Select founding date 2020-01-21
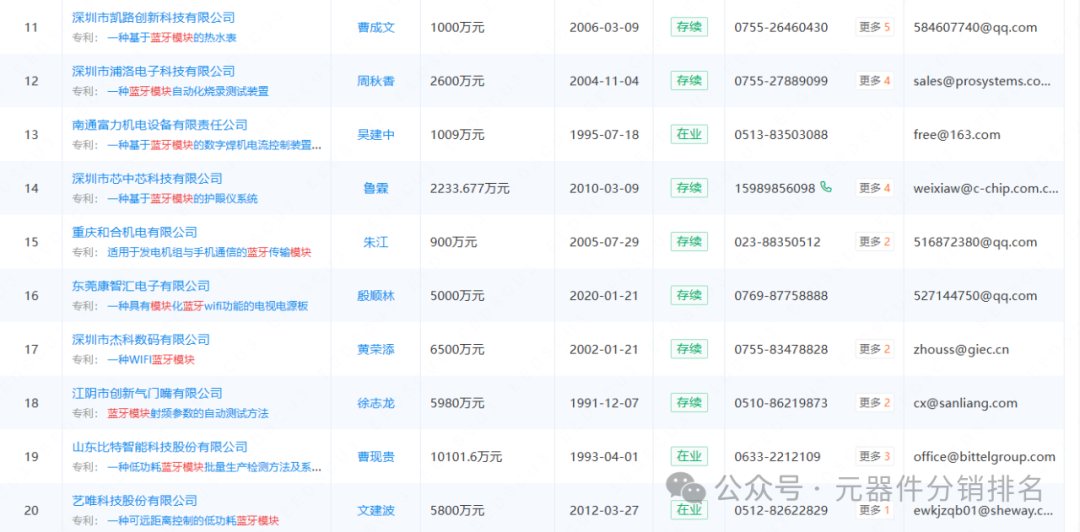The image size is (1080, 532). (604, 296)
